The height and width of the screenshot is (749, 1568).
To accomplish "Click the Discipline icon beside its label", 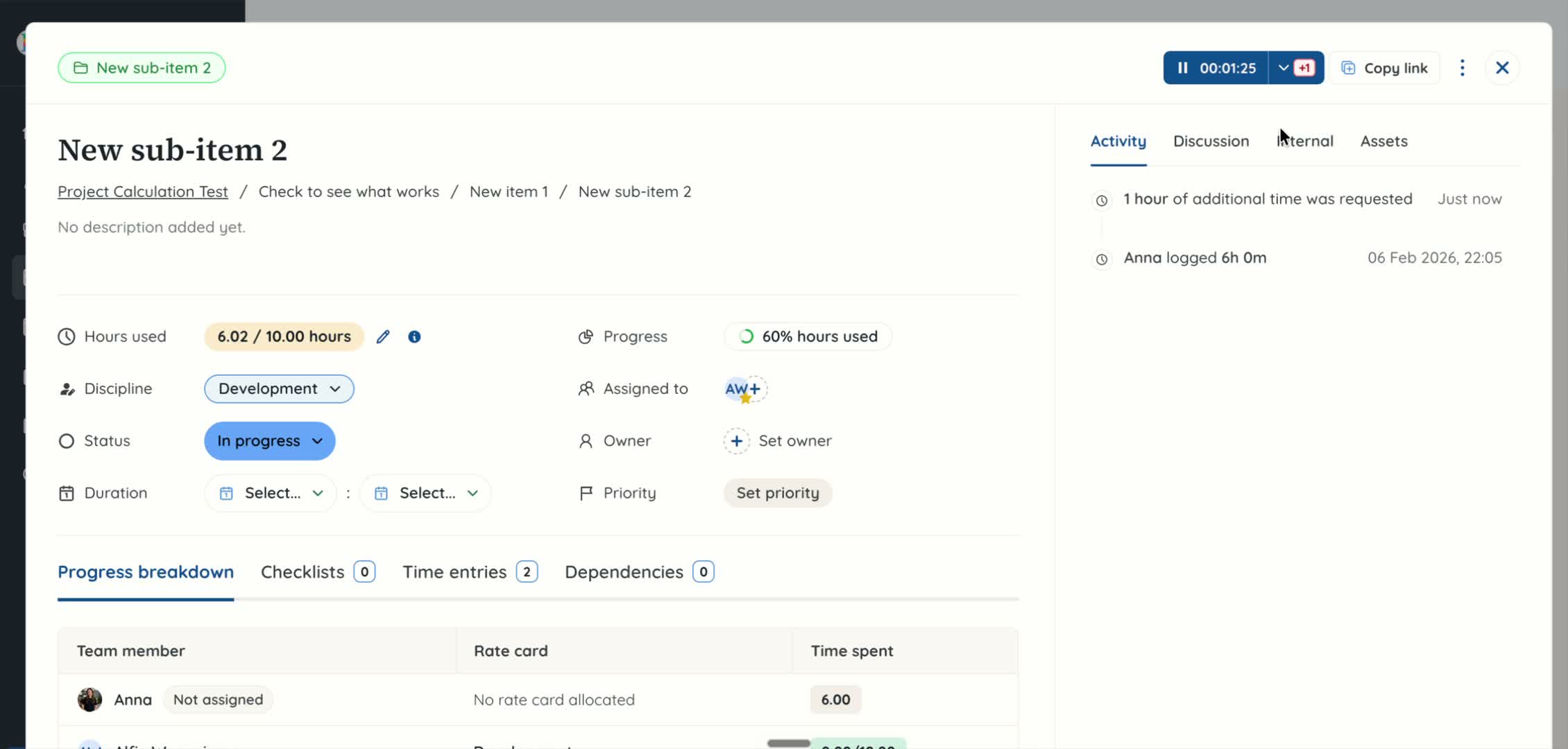I will 67,389.
